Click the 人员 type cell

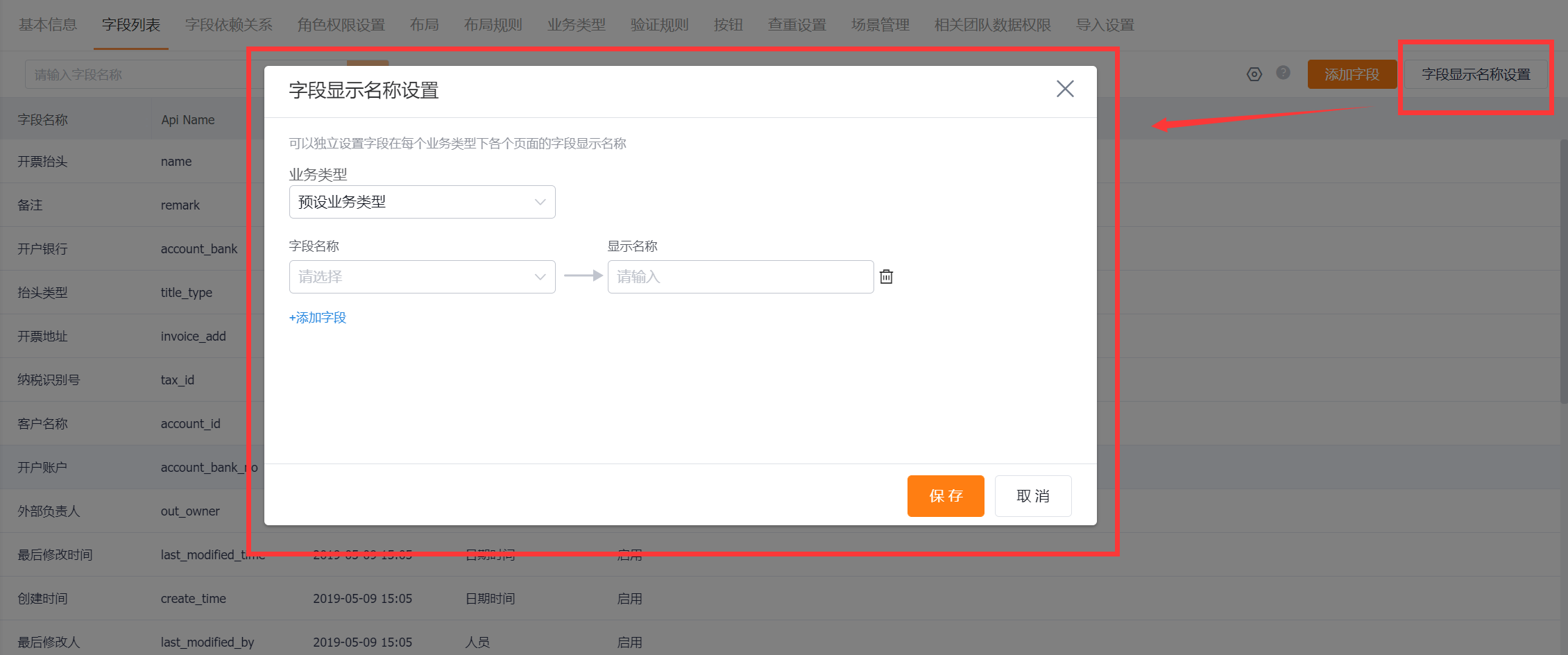coord(477,643)
